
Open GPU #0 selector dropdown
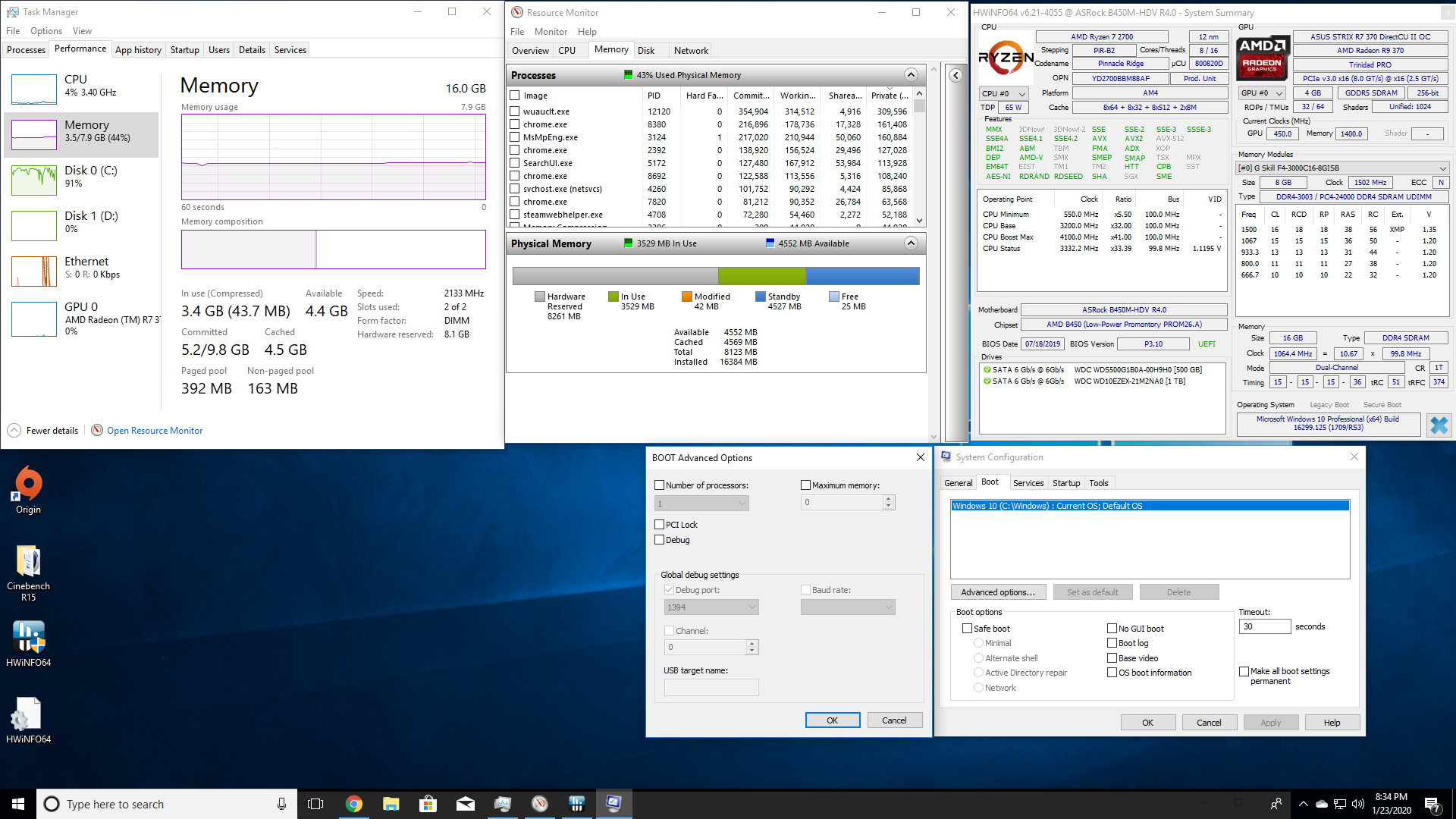(1262, 93)
